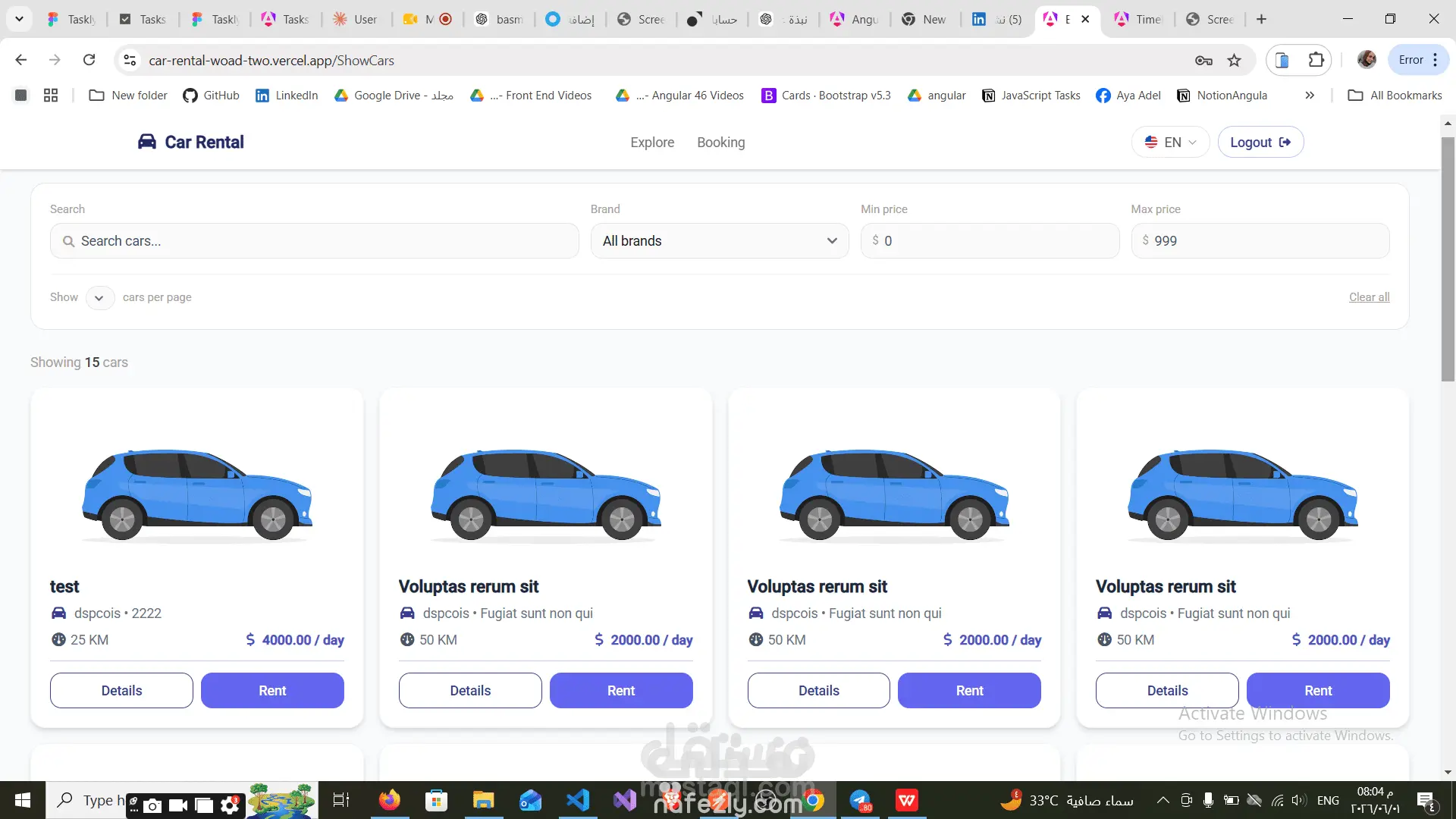Open the New folder bookmark folder

point(128,96)
